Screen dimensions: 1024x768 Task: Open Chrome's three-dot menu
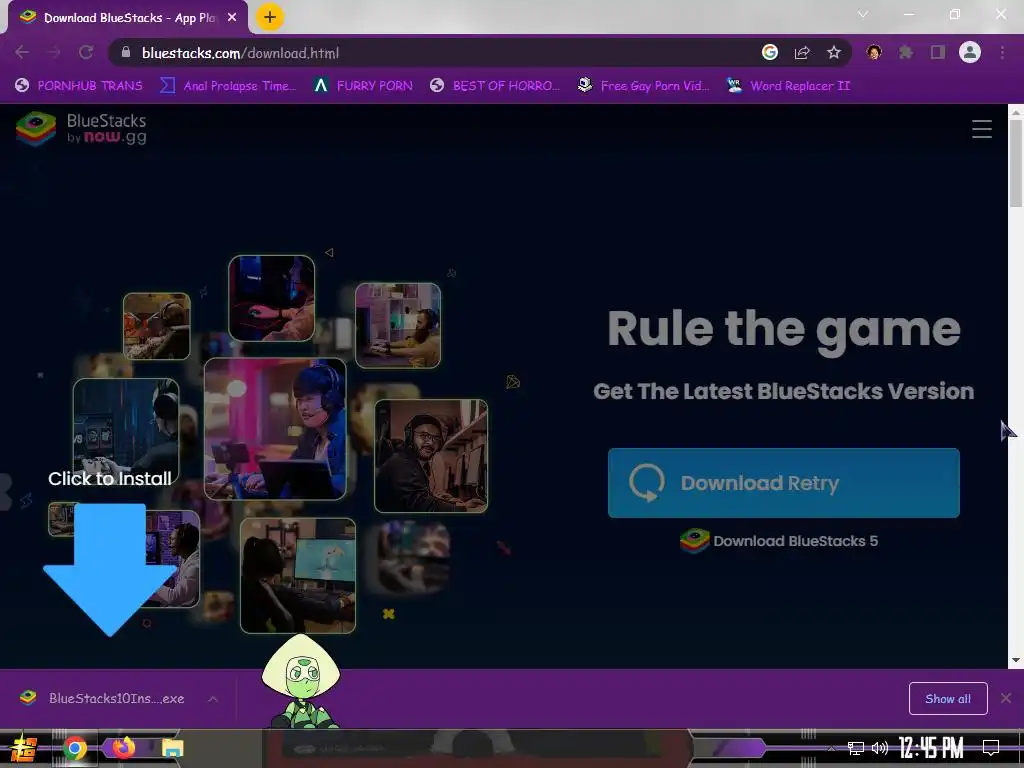pyautogui.click(x=1002, y=53)
